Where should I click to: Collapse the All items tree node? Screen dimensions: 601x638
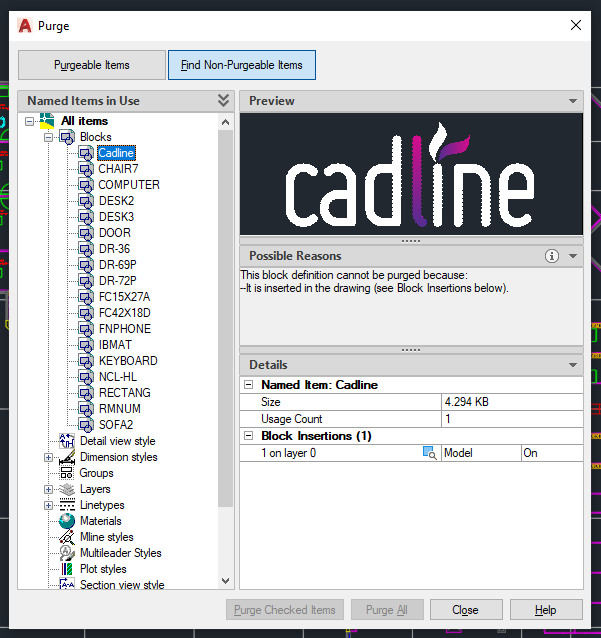pos(29,122)
